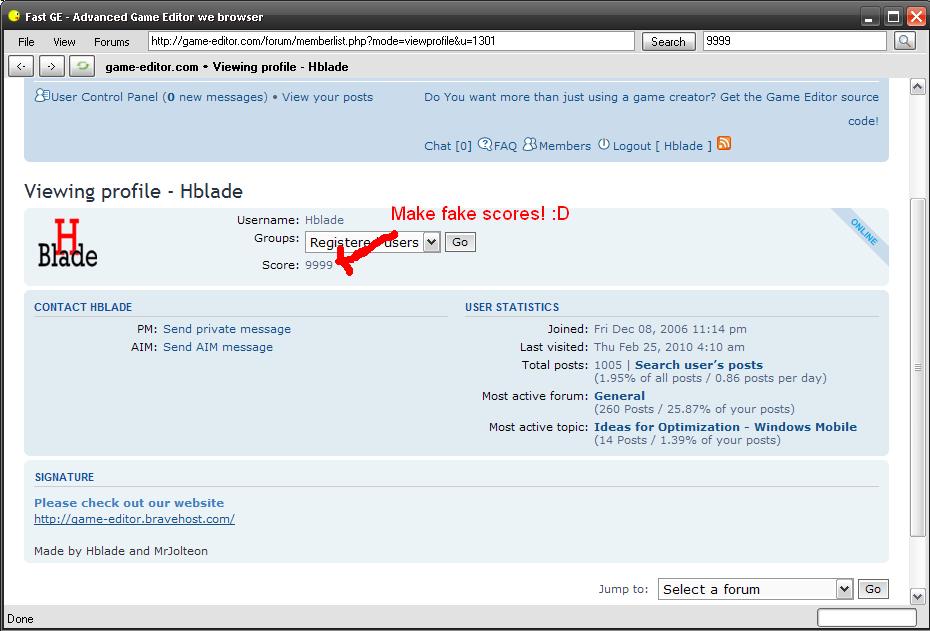Click the SIGNATURE section heading
Image resolution: width=930 pixels, height=631 pixels.
[64, 477]
